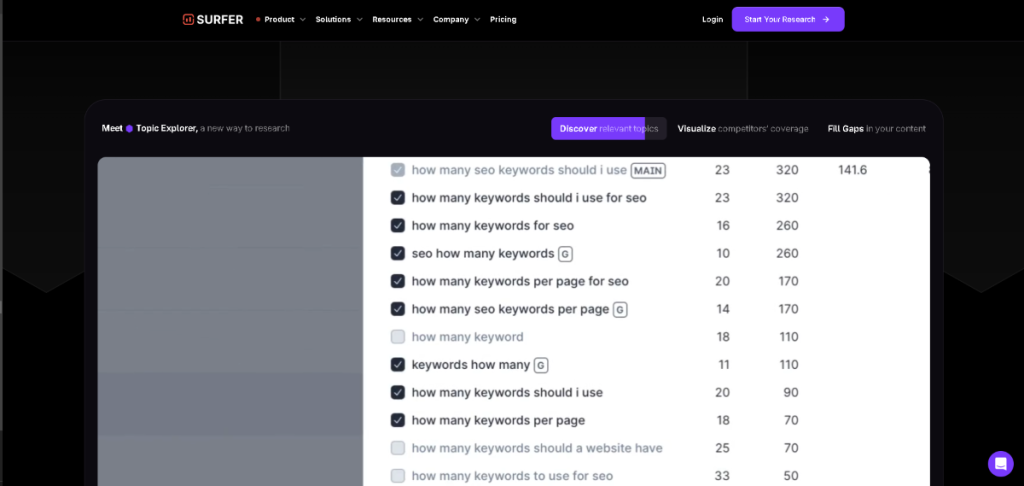Click value 25 in 'should a website have' row
This screenshot has width=1024, height=486.
point(722,448)
